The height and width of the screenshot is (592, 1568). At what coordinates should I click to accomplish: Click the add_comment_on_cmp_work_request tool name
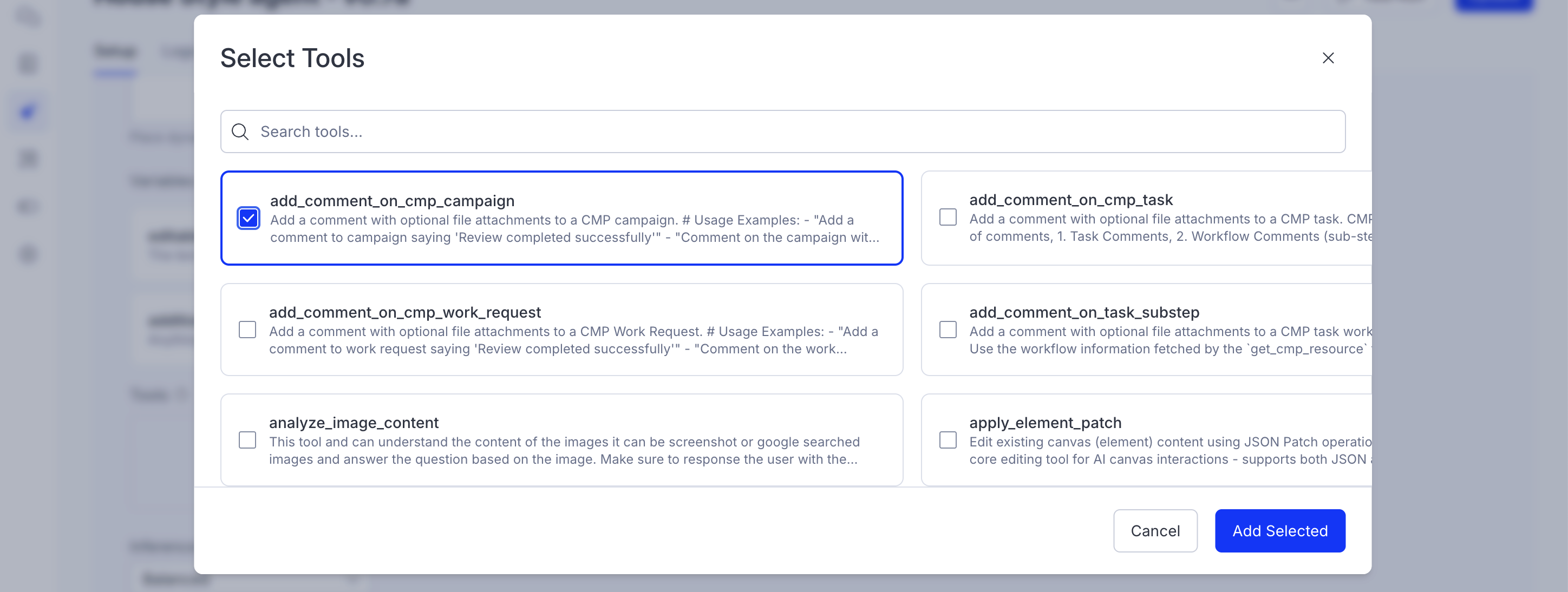pyautogui.click(x=405, y=312)
